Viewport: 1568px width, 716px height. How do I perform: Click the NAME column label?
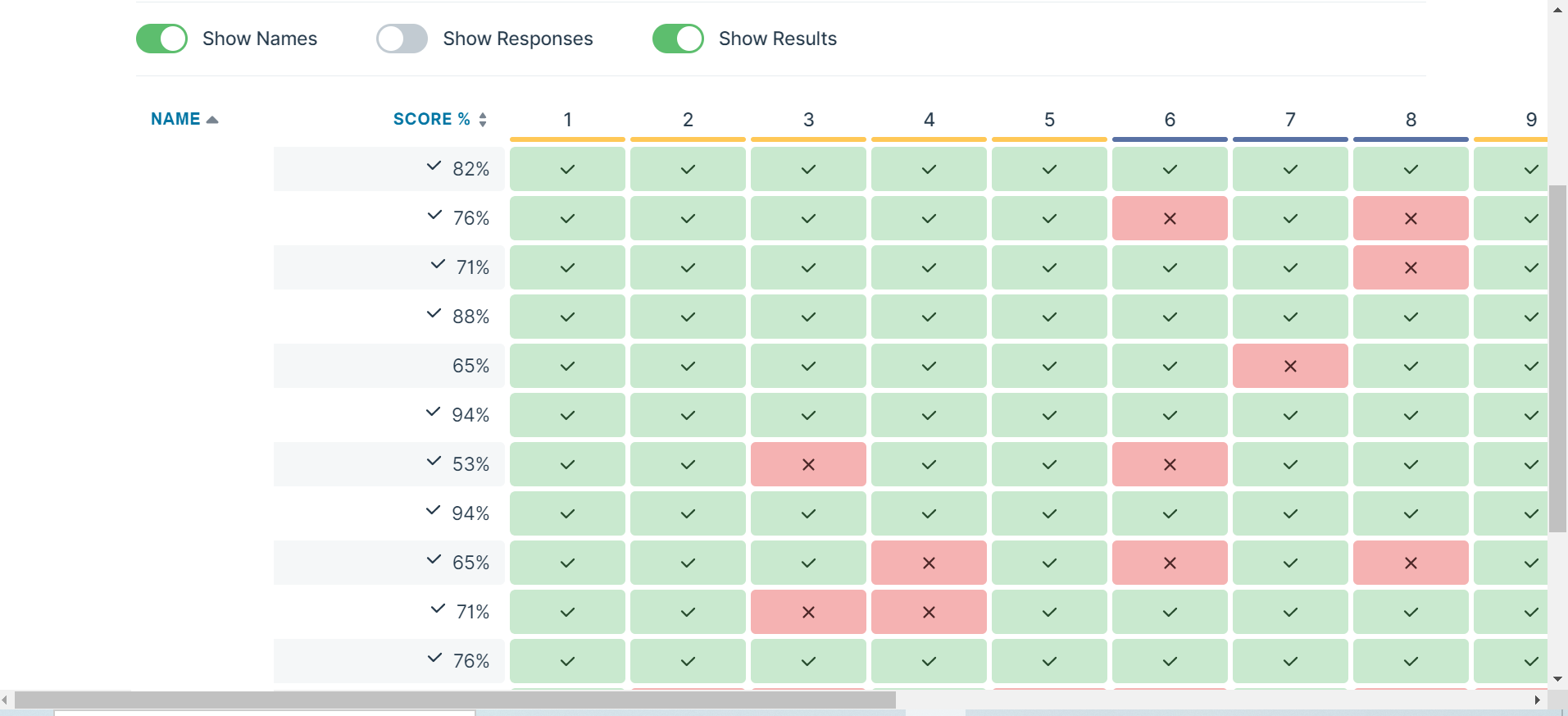point(175,118)
